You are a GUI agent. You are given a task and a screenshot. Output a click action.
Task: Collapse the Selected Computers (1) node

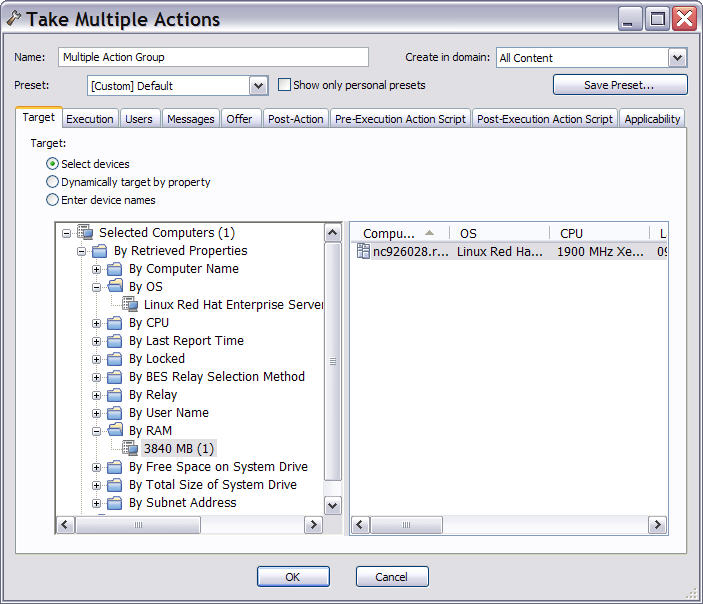pos(66,233)
